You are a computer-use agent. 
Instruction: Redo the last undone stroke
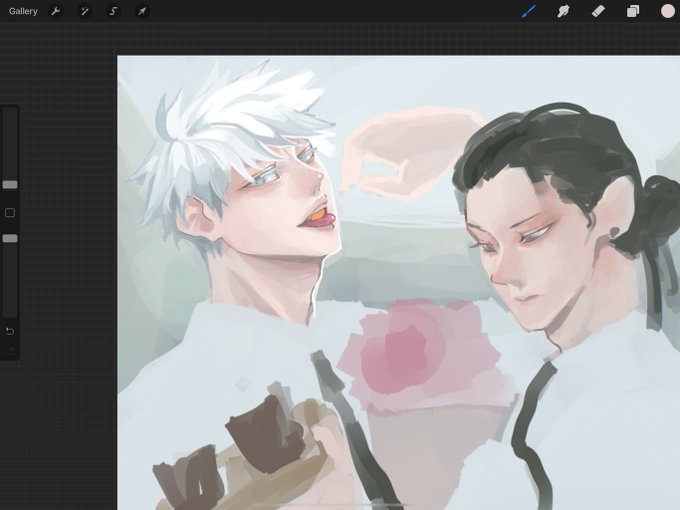pos(10,350)
